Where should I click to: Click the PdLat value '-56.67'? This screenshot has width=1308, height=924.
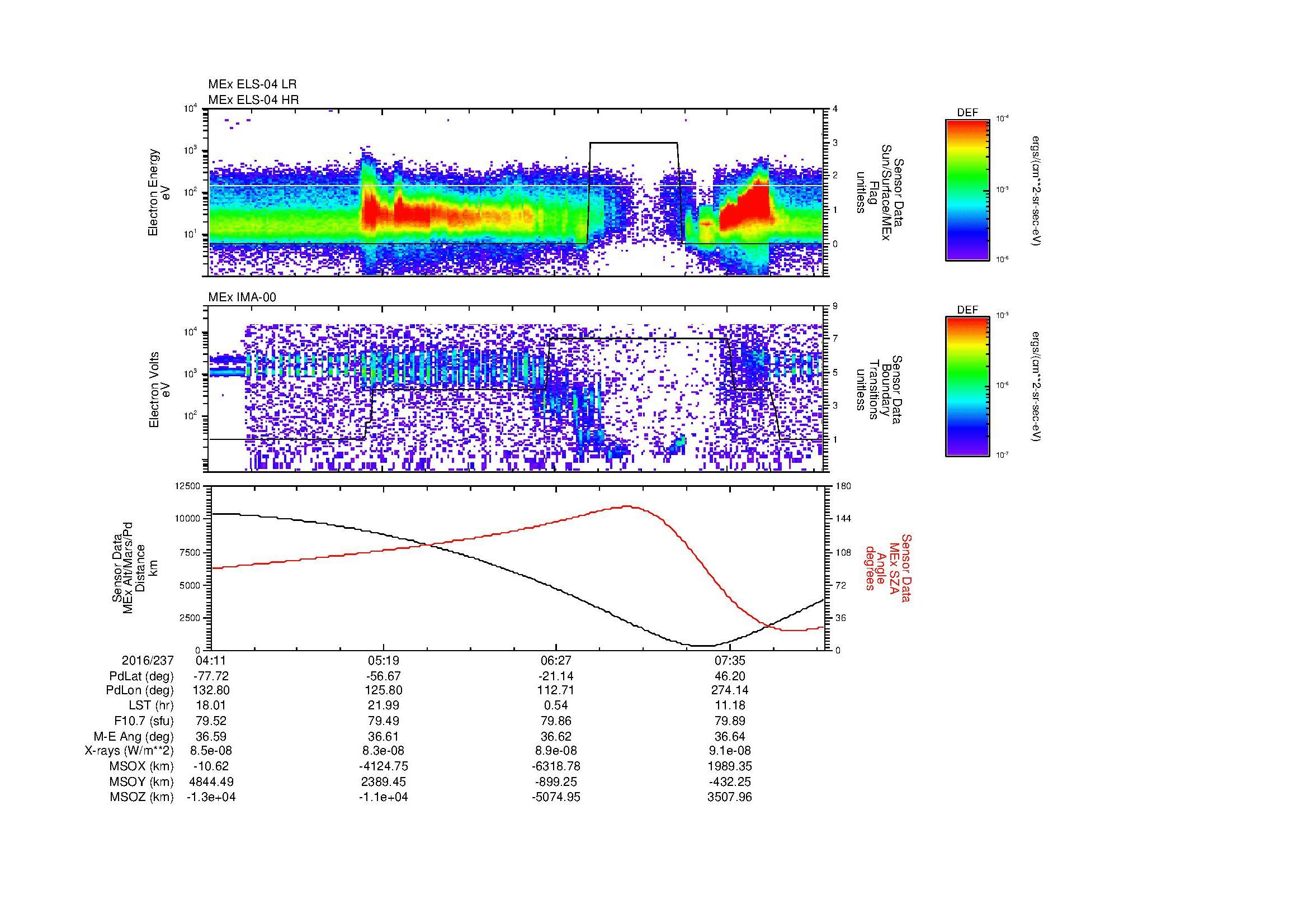(x=383, y=676)
